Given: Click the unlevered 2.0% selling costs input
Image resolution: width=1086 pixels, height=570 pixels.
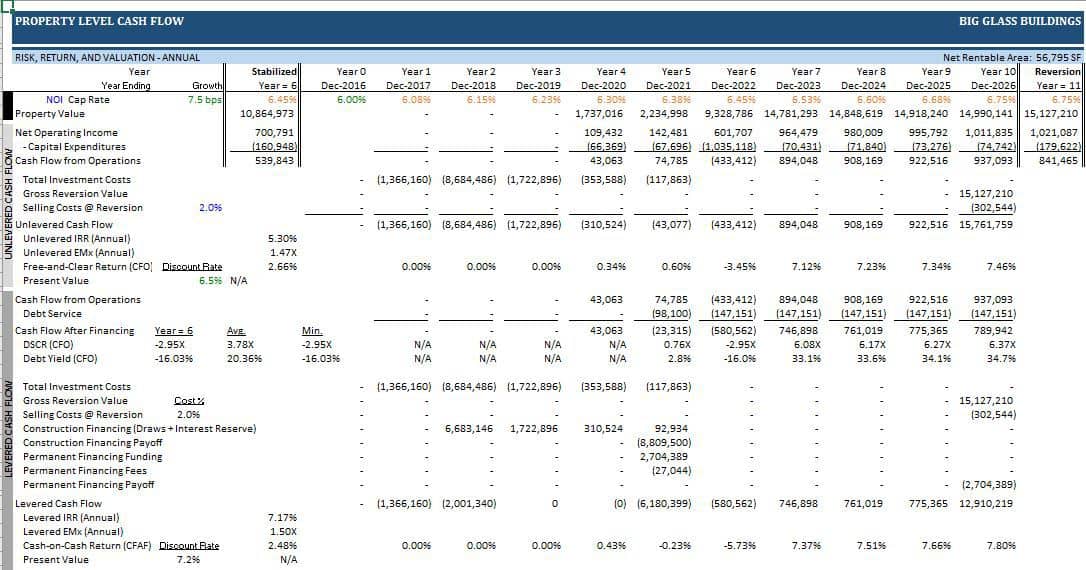Looking at the screenshot, I should 210,208.
